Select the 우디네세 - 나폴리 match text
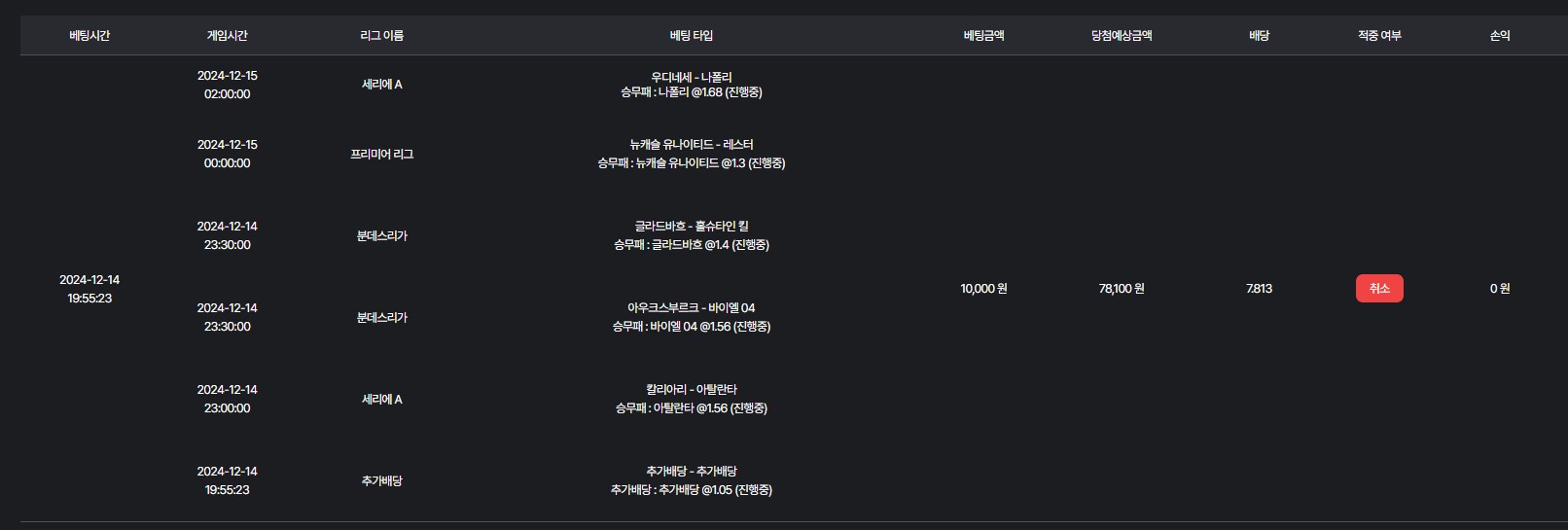1568x530 pixels. click(x=691, y=77)
